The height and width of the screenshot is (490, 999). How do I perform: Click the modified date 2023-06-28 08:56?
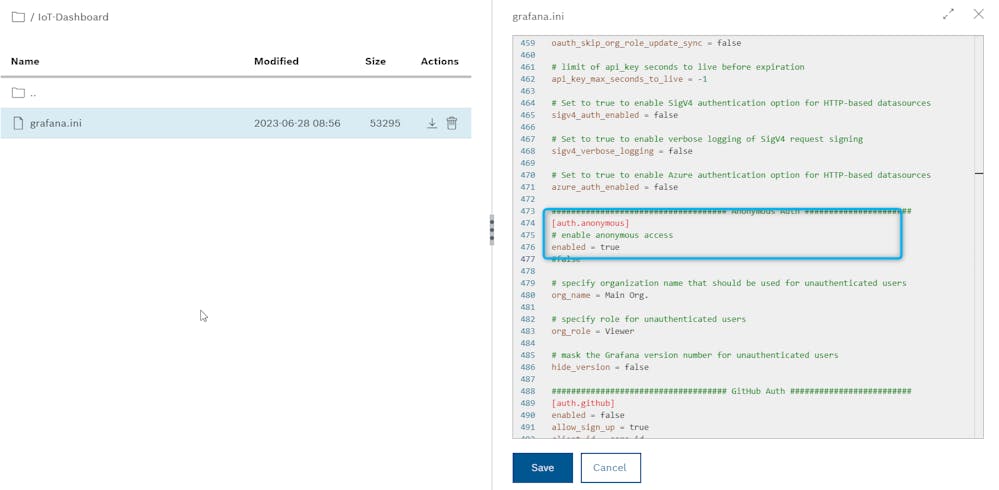click(x=297, y=123)
